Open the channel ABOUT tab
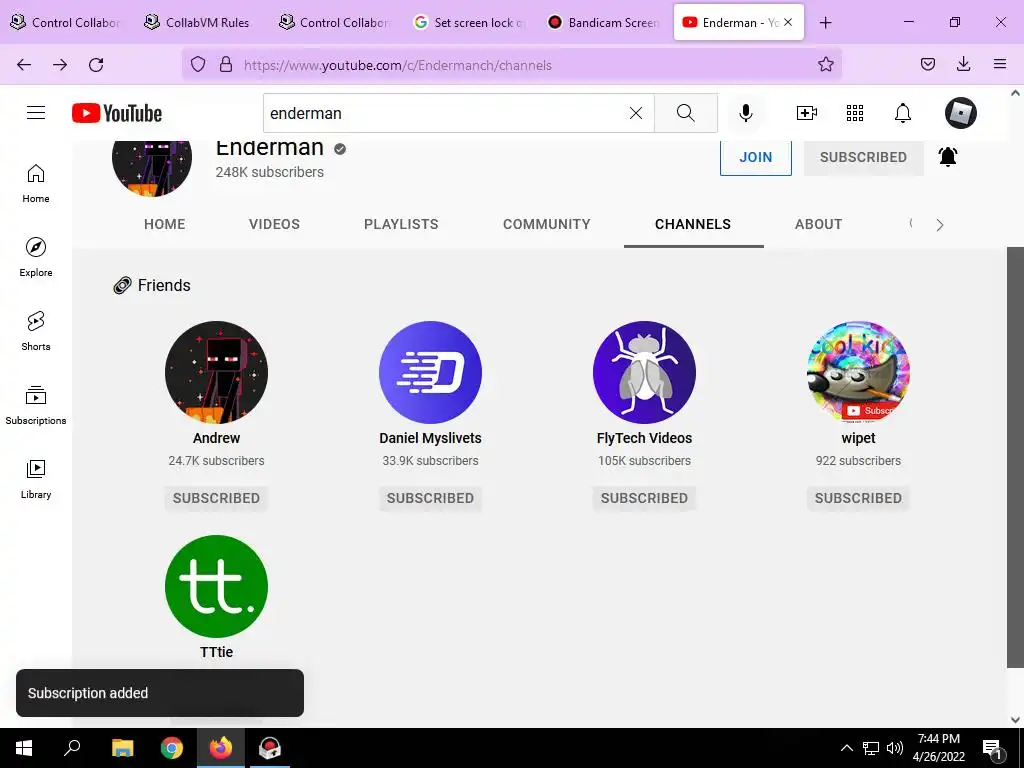Screen dimensions: 1024x768 tap(818, 224)
